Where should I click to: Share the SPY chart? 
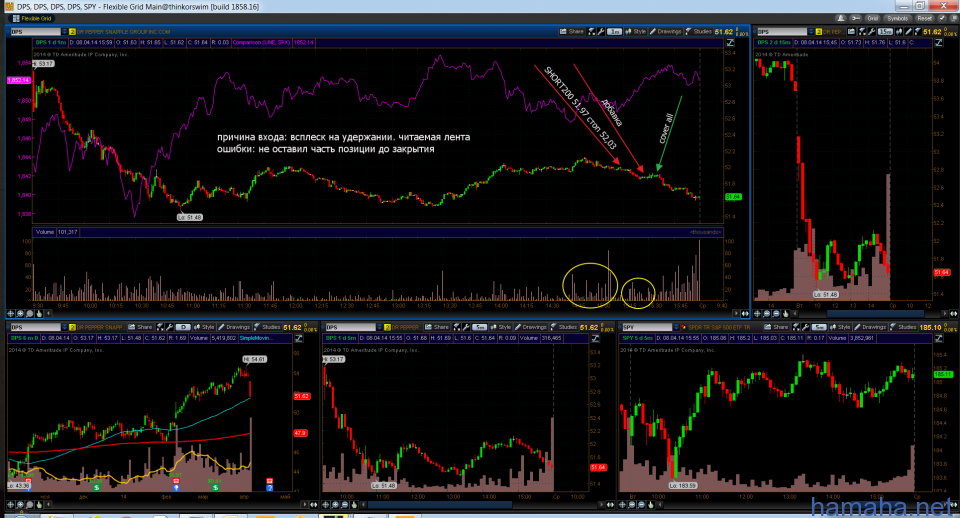coord(776,327)
